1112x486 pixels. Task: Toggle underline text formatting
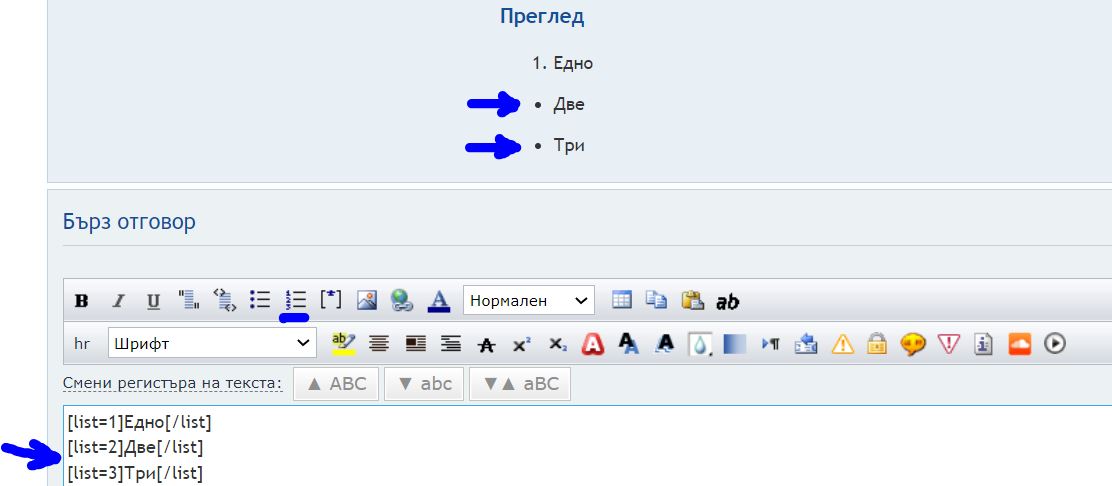point(153,301)
